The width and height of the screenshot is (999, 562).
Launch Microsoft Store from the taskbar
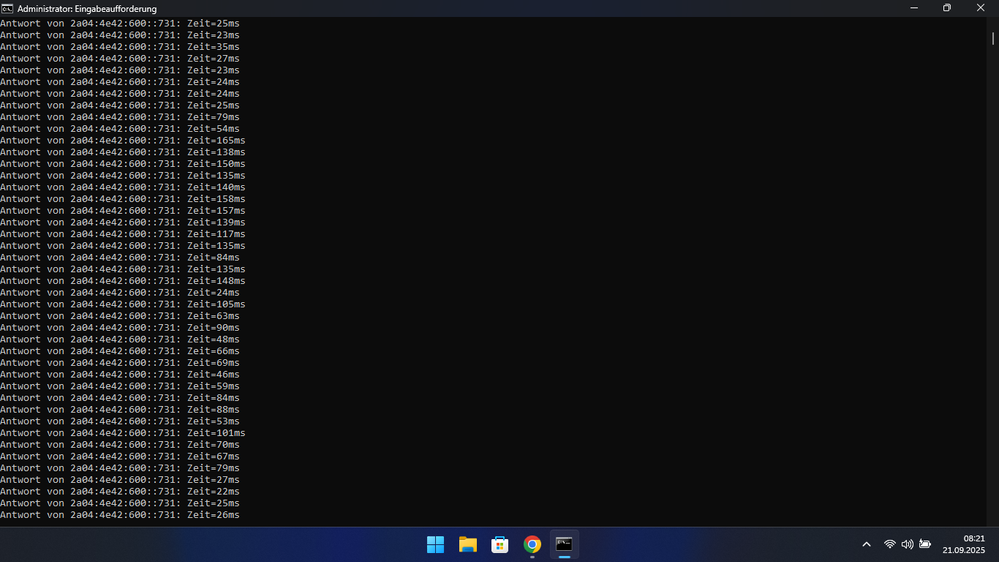pyautogui.click(x=500, y=545)
